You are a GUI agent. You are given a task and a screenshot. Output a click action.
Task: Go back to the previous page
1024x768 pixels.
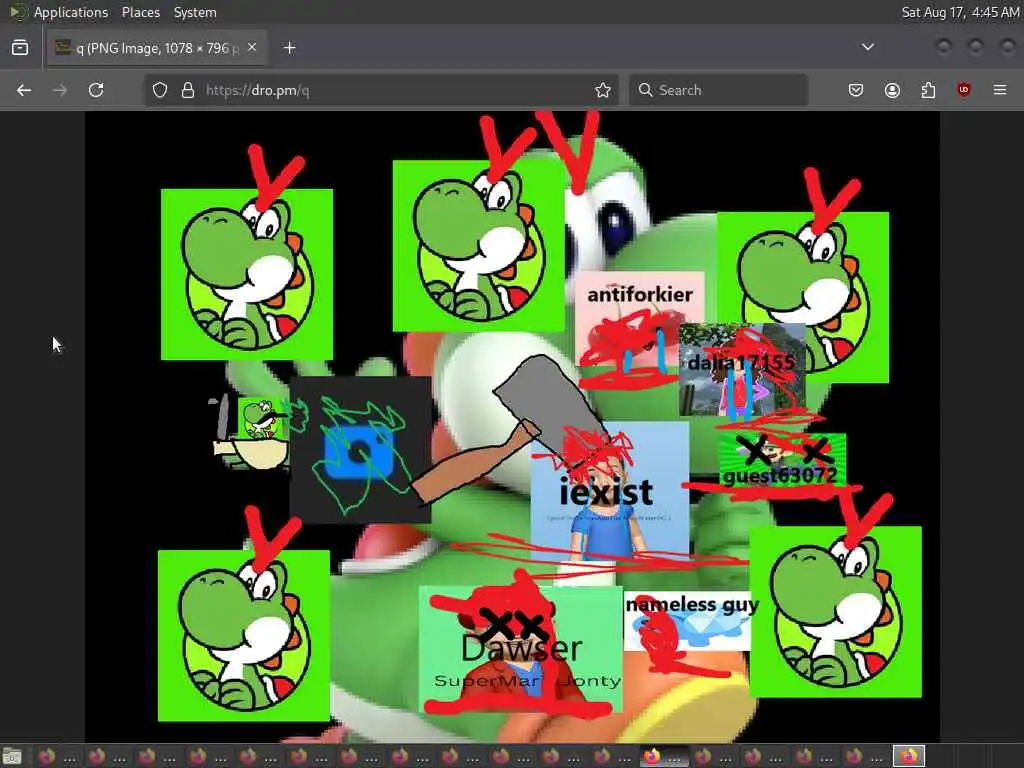coord(24,90)
